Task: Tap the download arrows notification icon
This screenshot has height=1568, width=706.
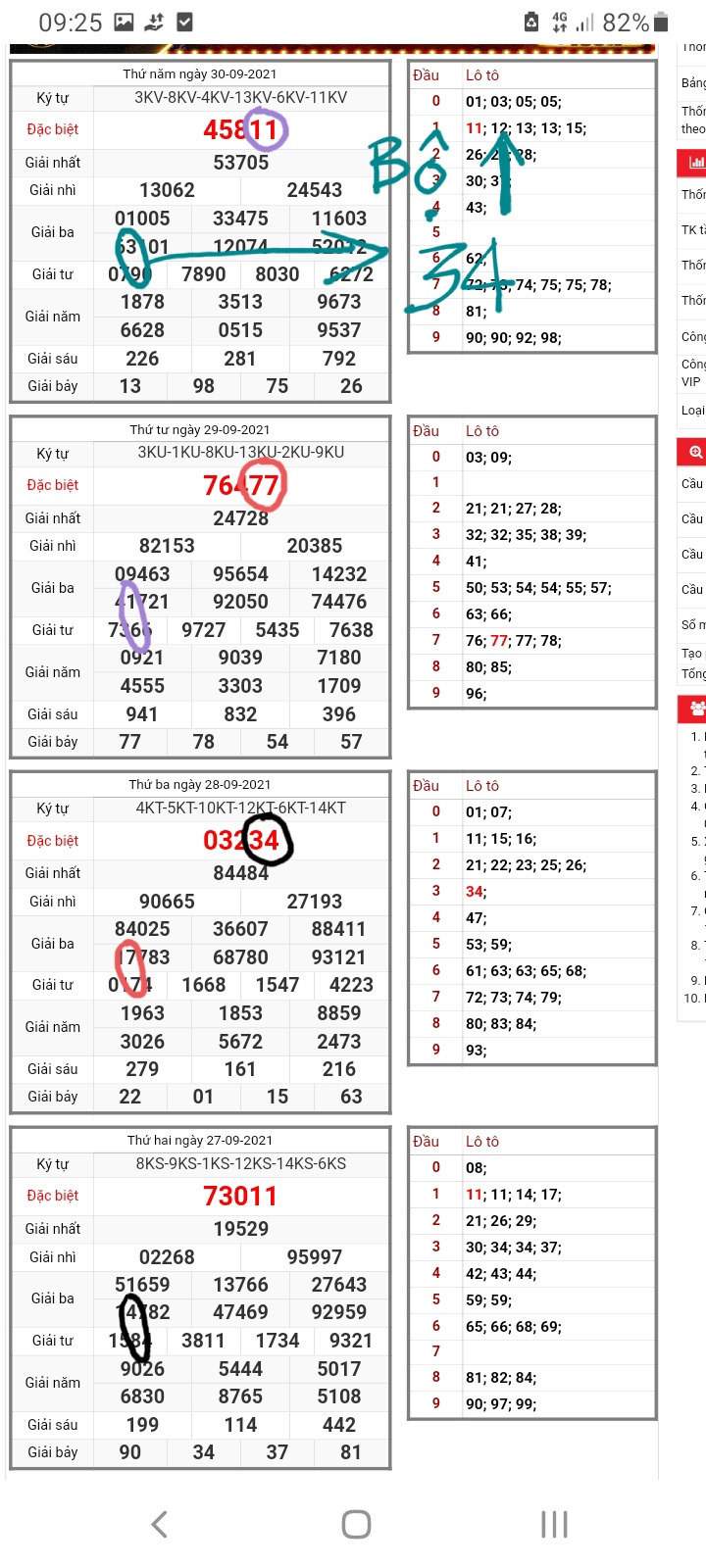Action: pyautogui.click(x=154, y=22)
